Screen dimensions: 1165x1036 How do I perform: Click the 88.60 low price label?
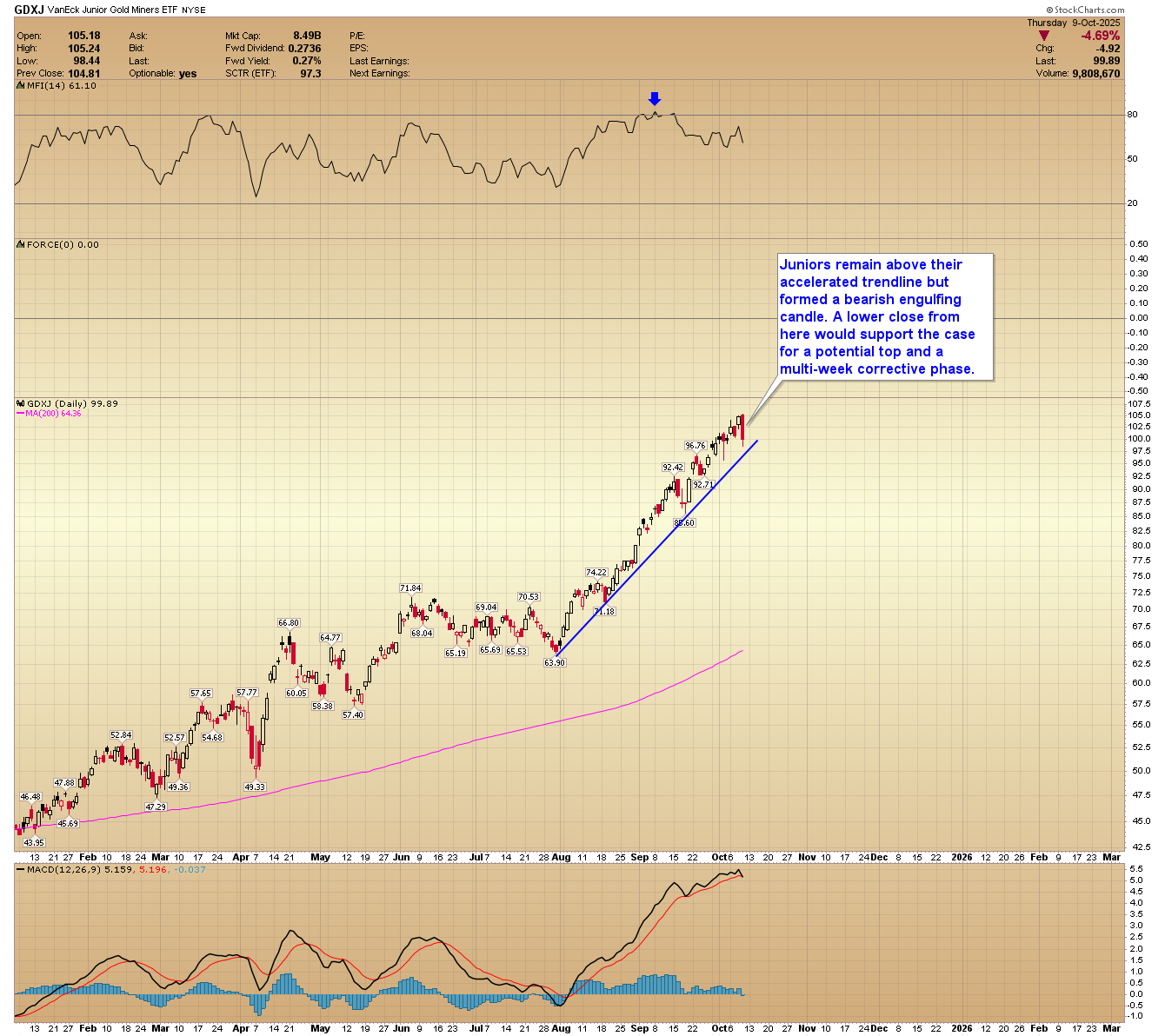[x=684, y=523]
